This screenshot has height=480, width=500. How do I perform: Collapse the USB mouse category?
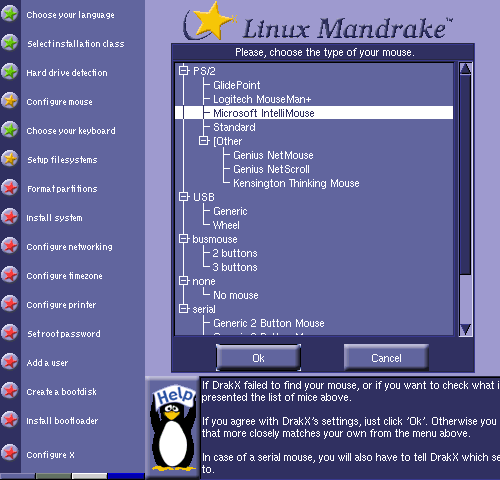click(x=183, y=196)
